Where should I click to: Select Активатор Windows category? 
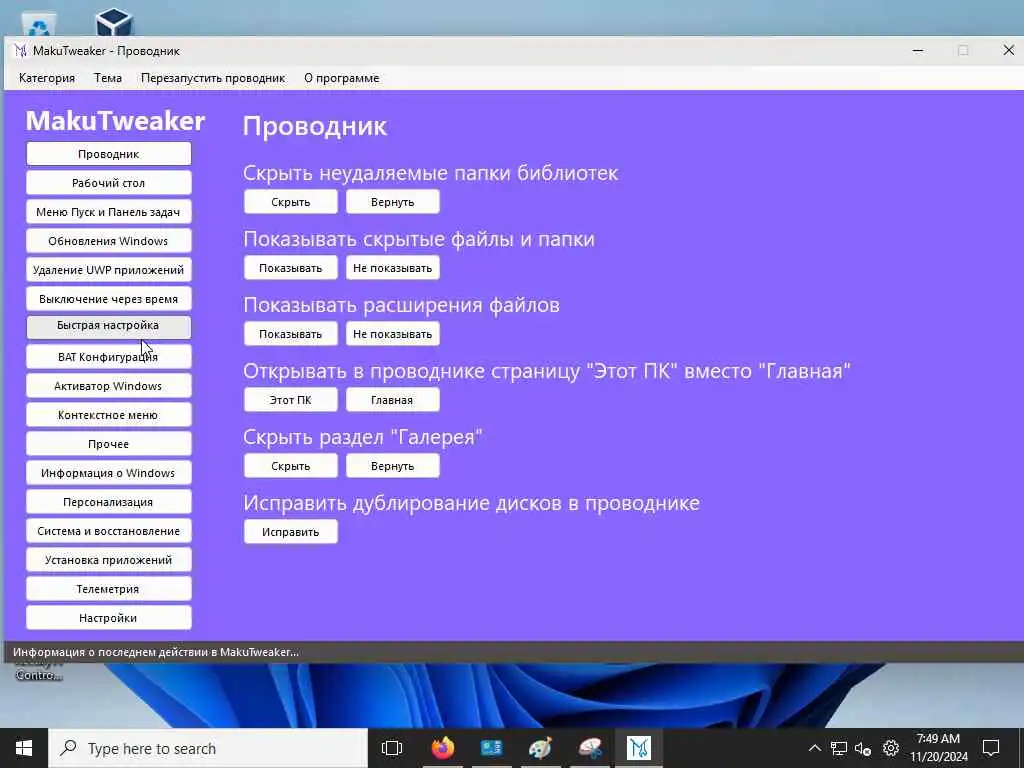108,386
